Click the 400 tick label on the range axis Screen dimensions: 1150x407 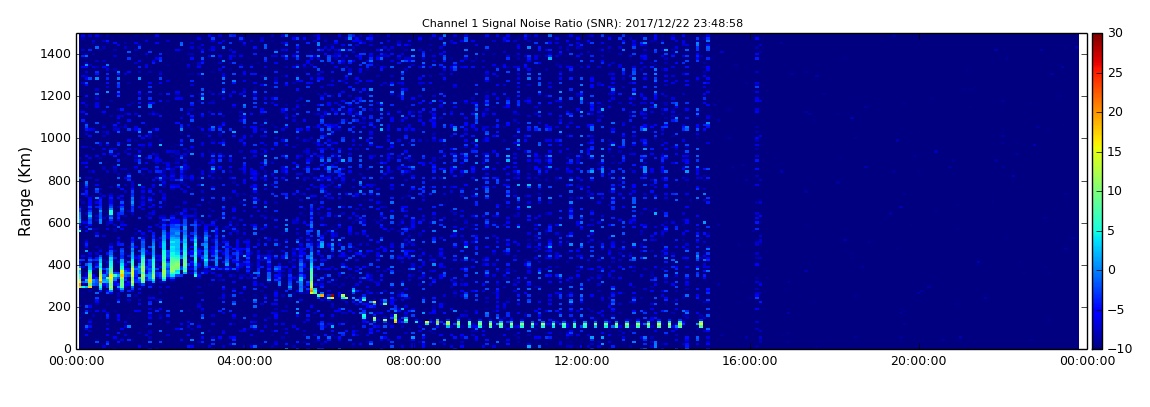point(60,265)
